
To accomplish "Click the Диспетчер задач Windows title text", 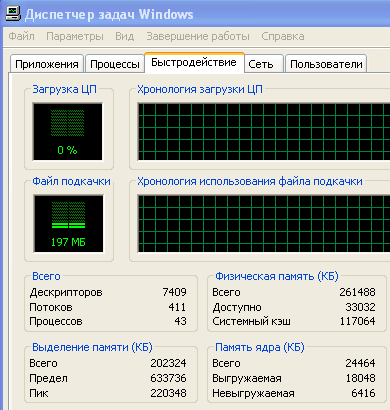I will tap(109, 14).
